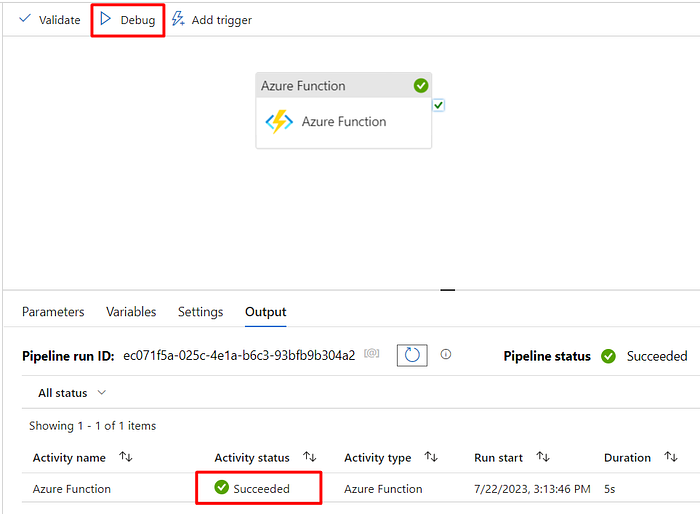
Task: Click the Validate checkmark button
Action: tap(50, 20)
